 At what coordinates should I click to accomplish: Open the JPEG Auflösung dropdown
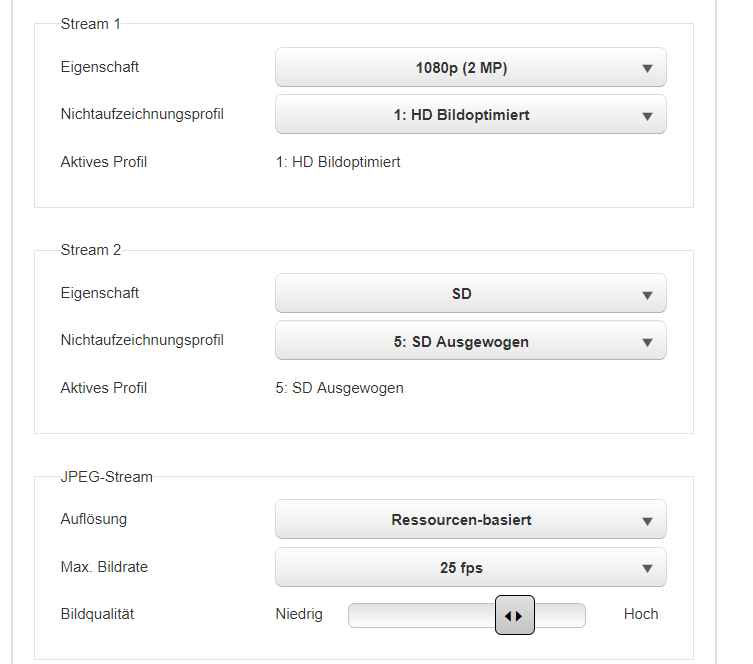(x=470, y=520)
